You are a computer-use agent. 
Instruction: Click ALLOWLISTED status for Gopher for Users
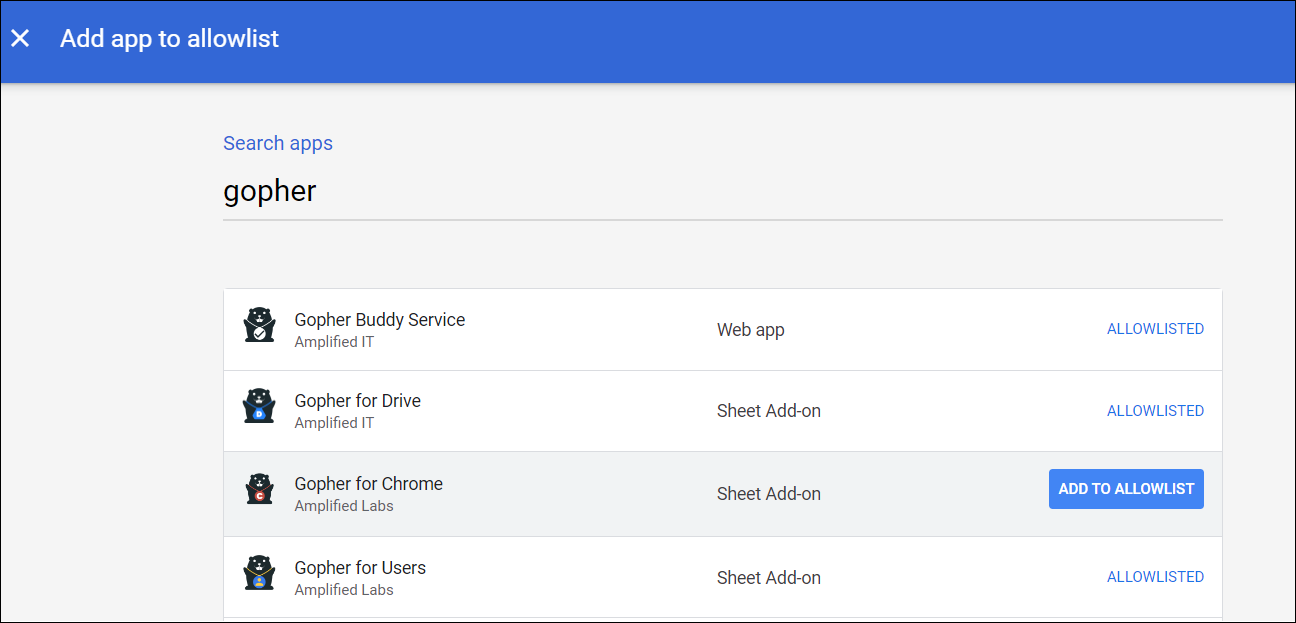click(1155, 577)
